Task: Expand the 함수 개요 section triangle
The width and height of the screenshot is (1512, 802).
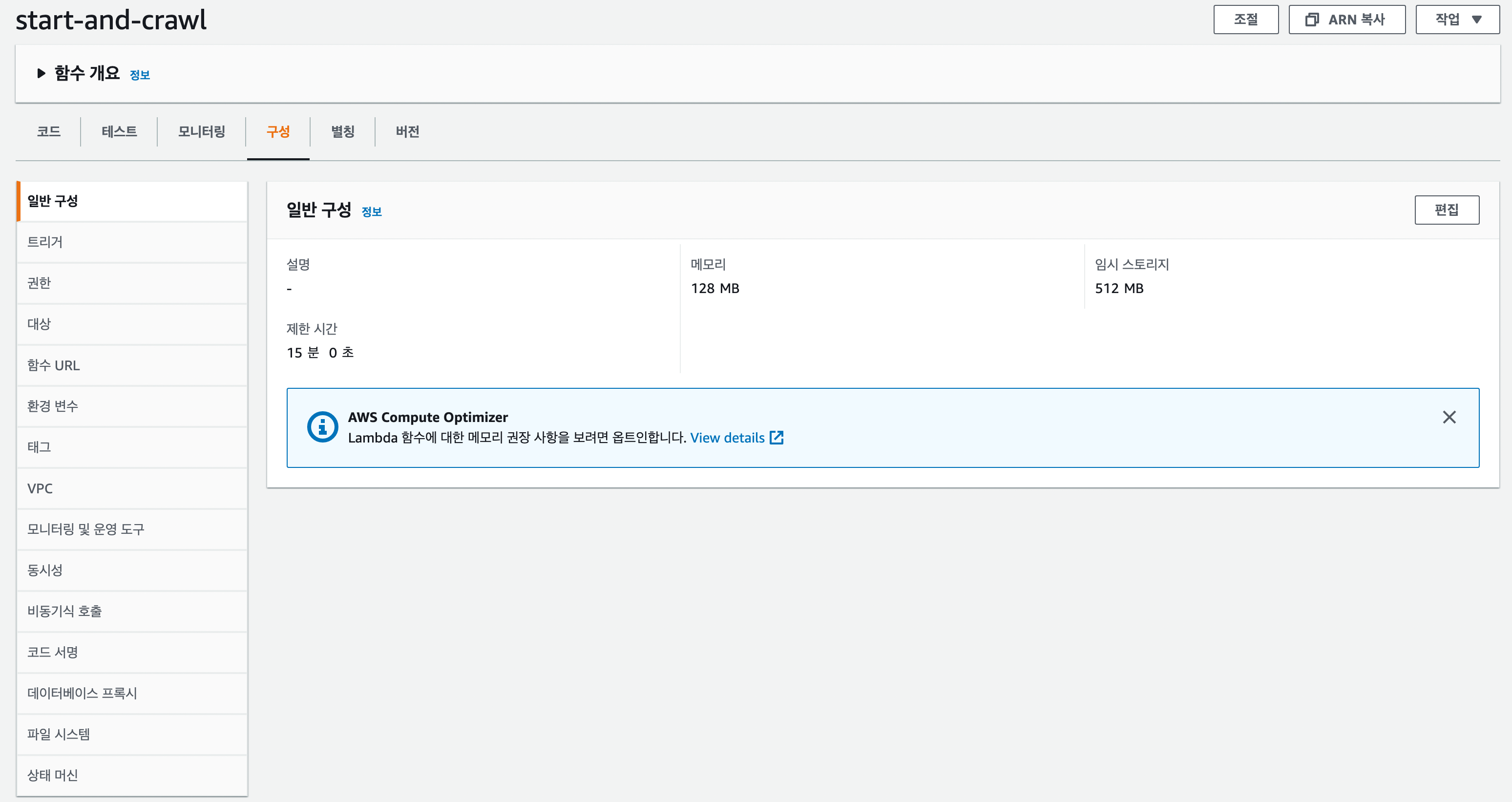Action: (41, 73)
